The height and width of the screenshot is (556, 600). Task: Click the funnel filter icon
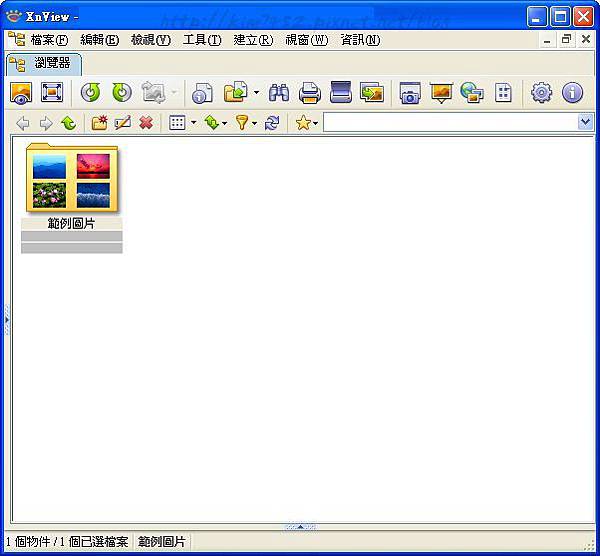coord(242,123)
